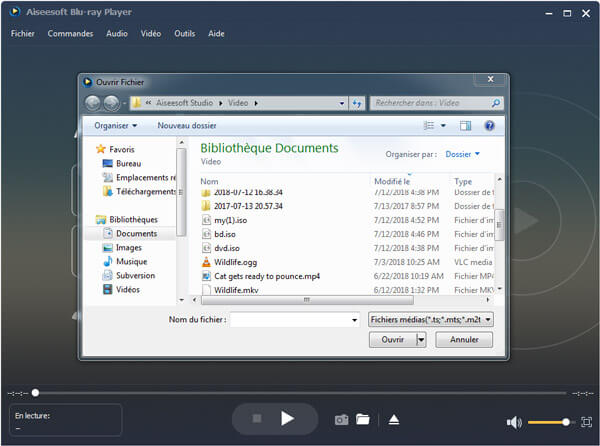Click the 'Nom du fichier' input field
Viewport: 600px width, 446px height.
point(294,319)
